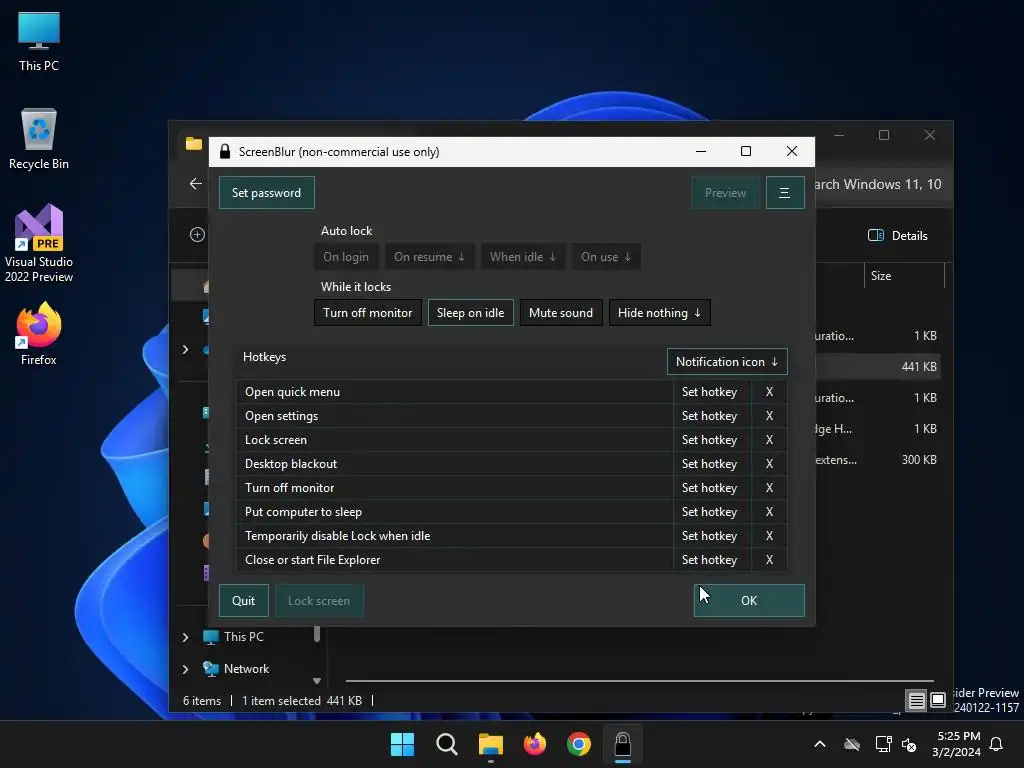Open the On resume dropdown
The width and height of the screenshot is (1024, 768).
pyautogui.click(x=429, y=257)
